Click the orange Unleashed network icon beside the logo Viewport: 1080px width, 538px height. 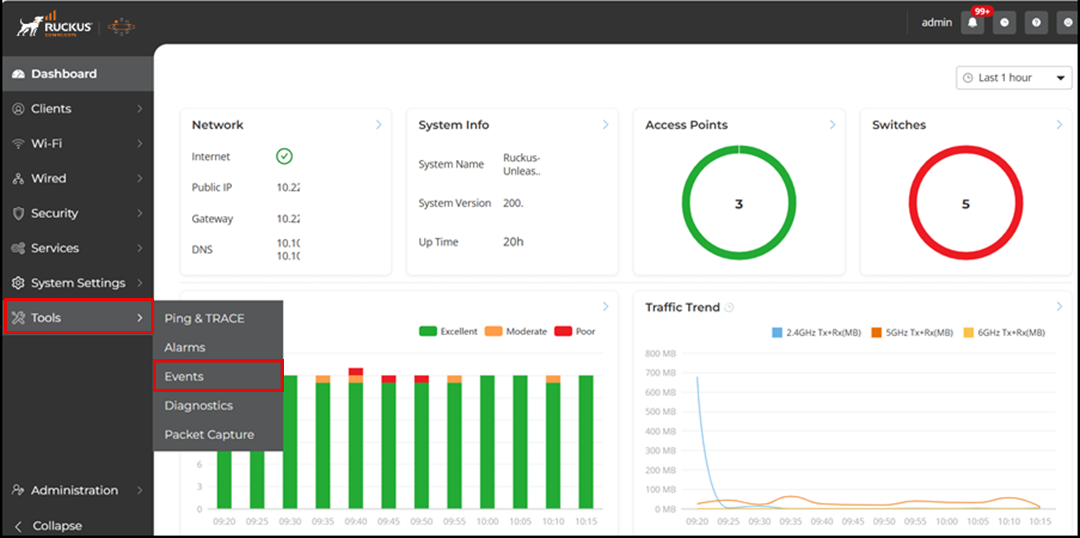(122, 26)
